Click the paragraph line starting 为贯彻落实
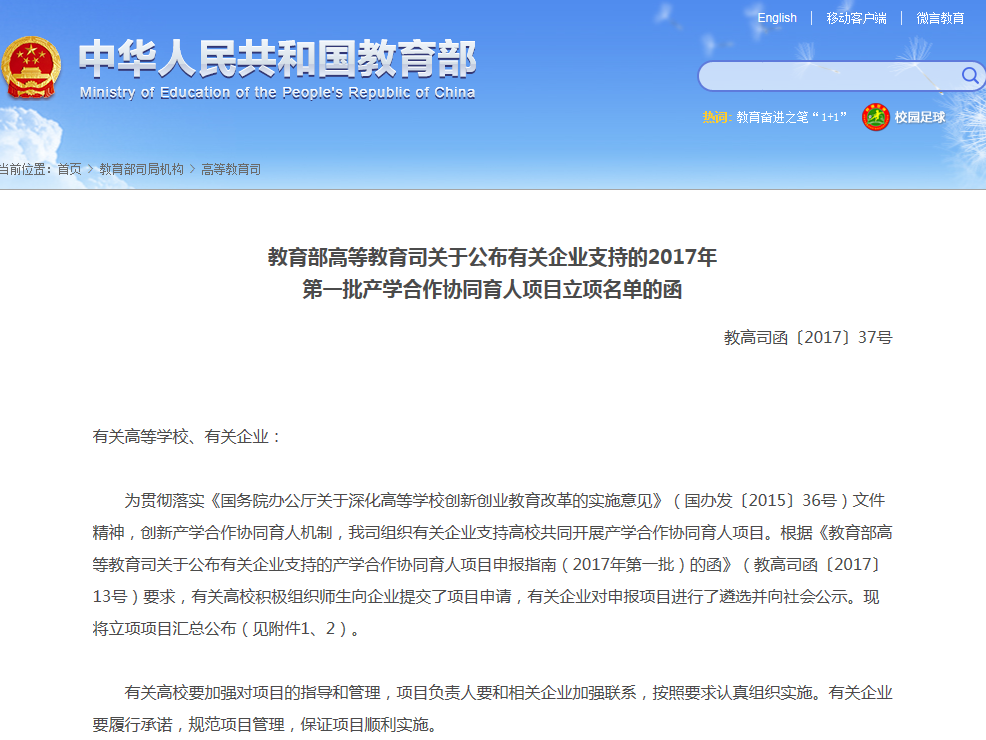Image resolution: width=986 pixels, height=740 pixels. coord(504,500)
